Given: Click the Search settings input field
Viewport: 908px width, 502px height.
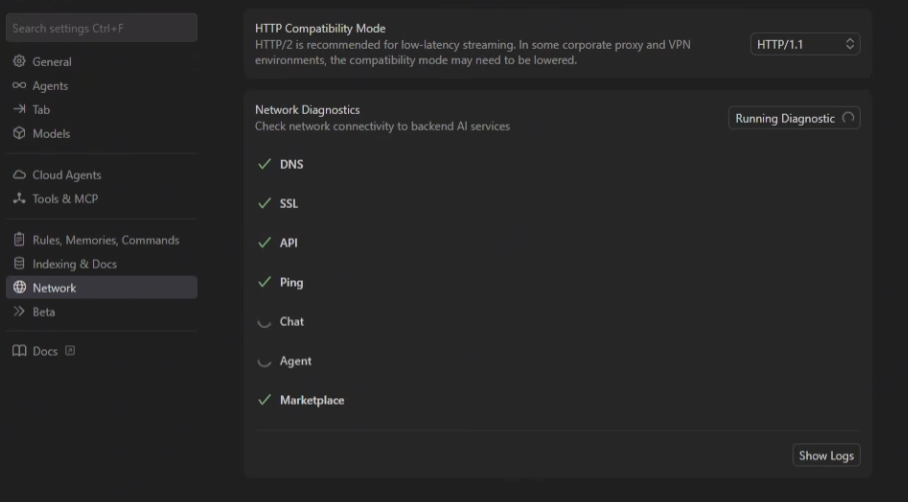Looking at the screenshot, I should [x=101, y=28].
